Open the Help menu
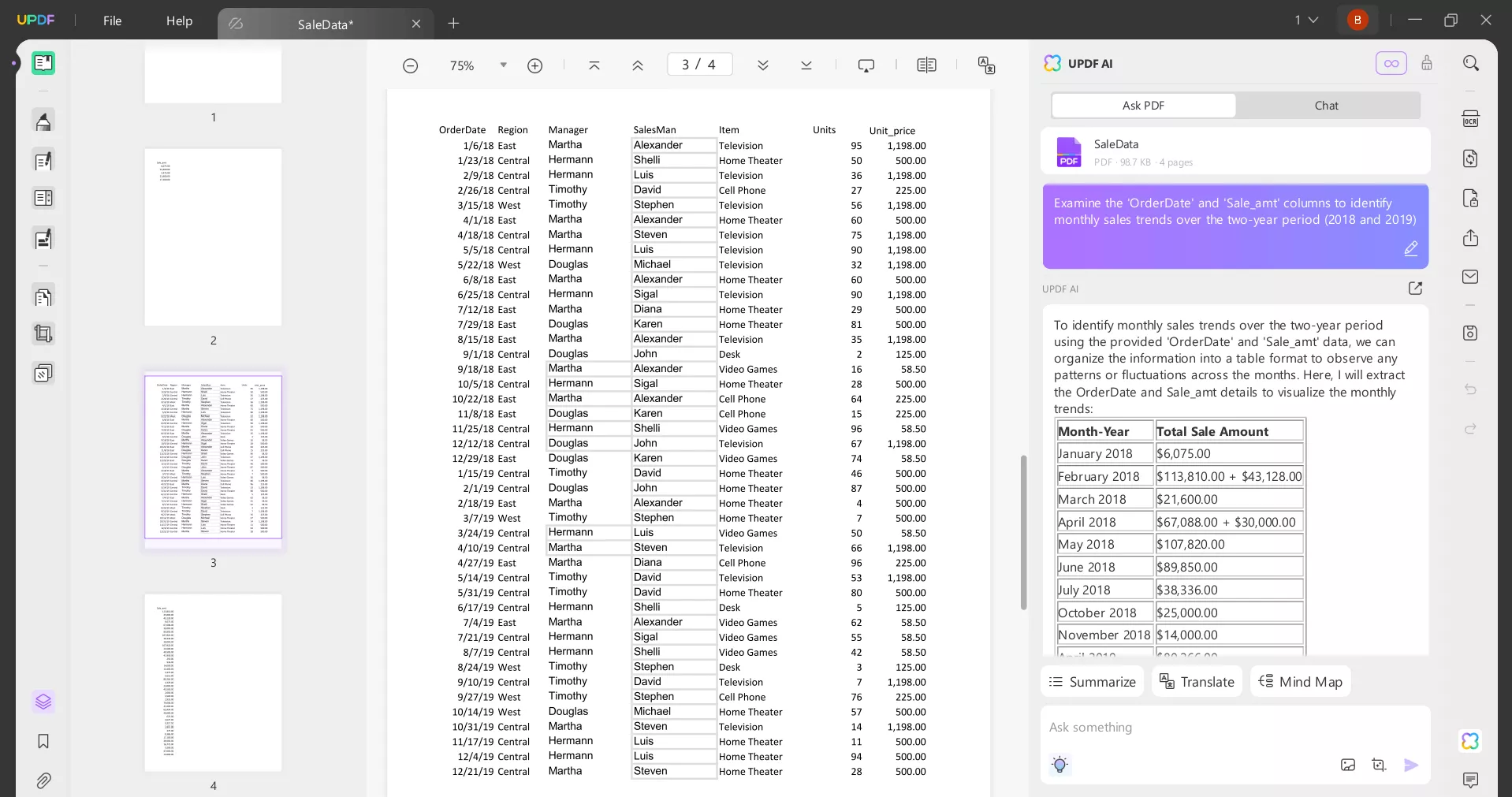Image resolution: width=1512 pixels, height=797 pixels. (179, 21)
